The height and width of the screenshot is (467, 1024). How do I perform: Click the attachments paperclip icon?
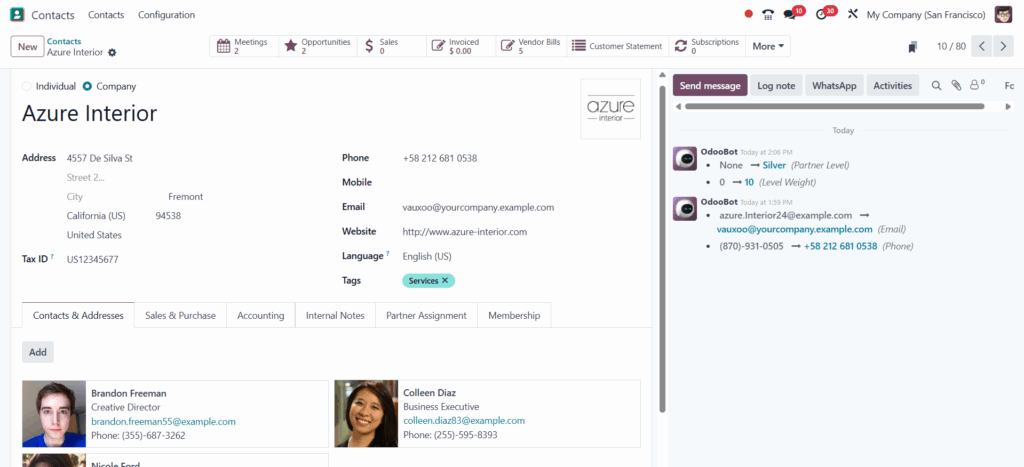click(956, 86)
